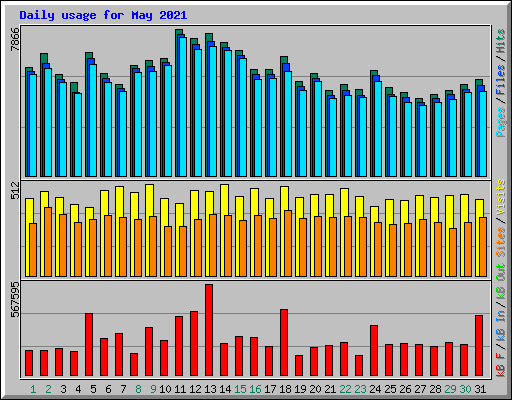Click the 567595 kB axis value

tap(15, 300)
